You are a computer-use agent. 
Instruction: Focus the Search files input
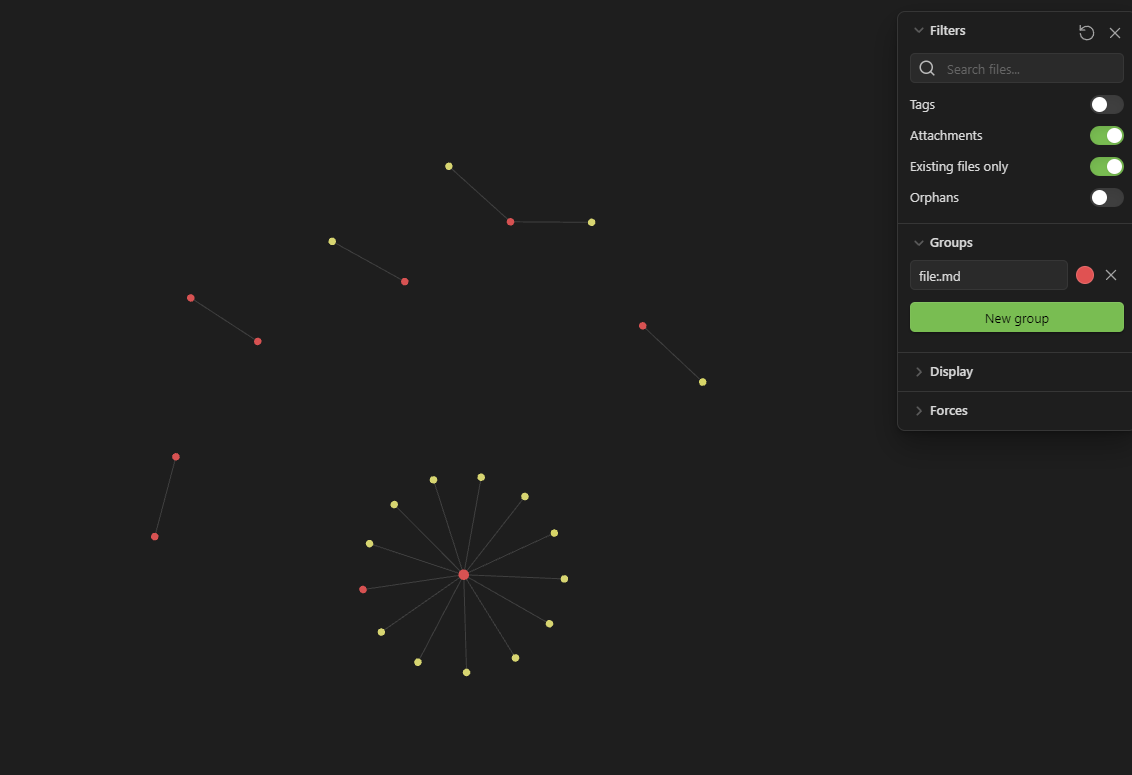tap(1030, 69)
